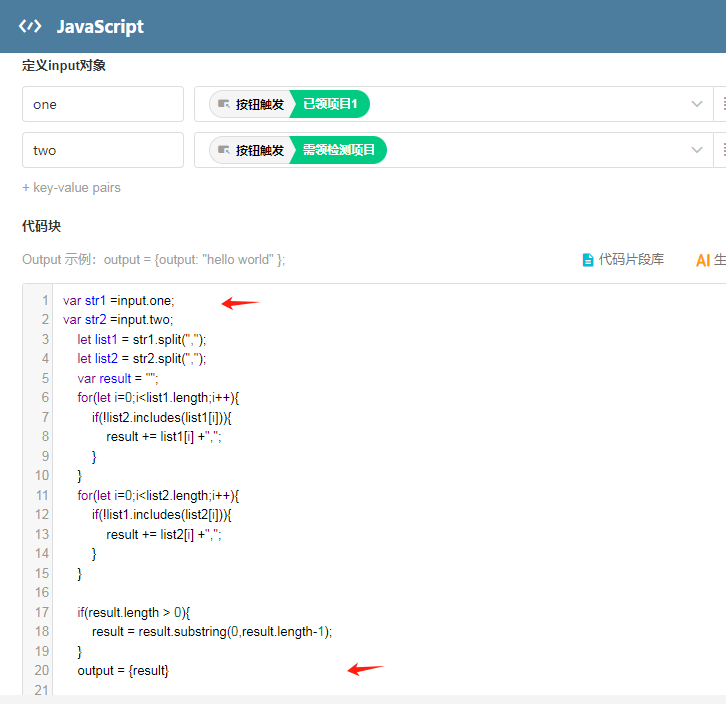Click the result.substring line of code

point(211,631)
